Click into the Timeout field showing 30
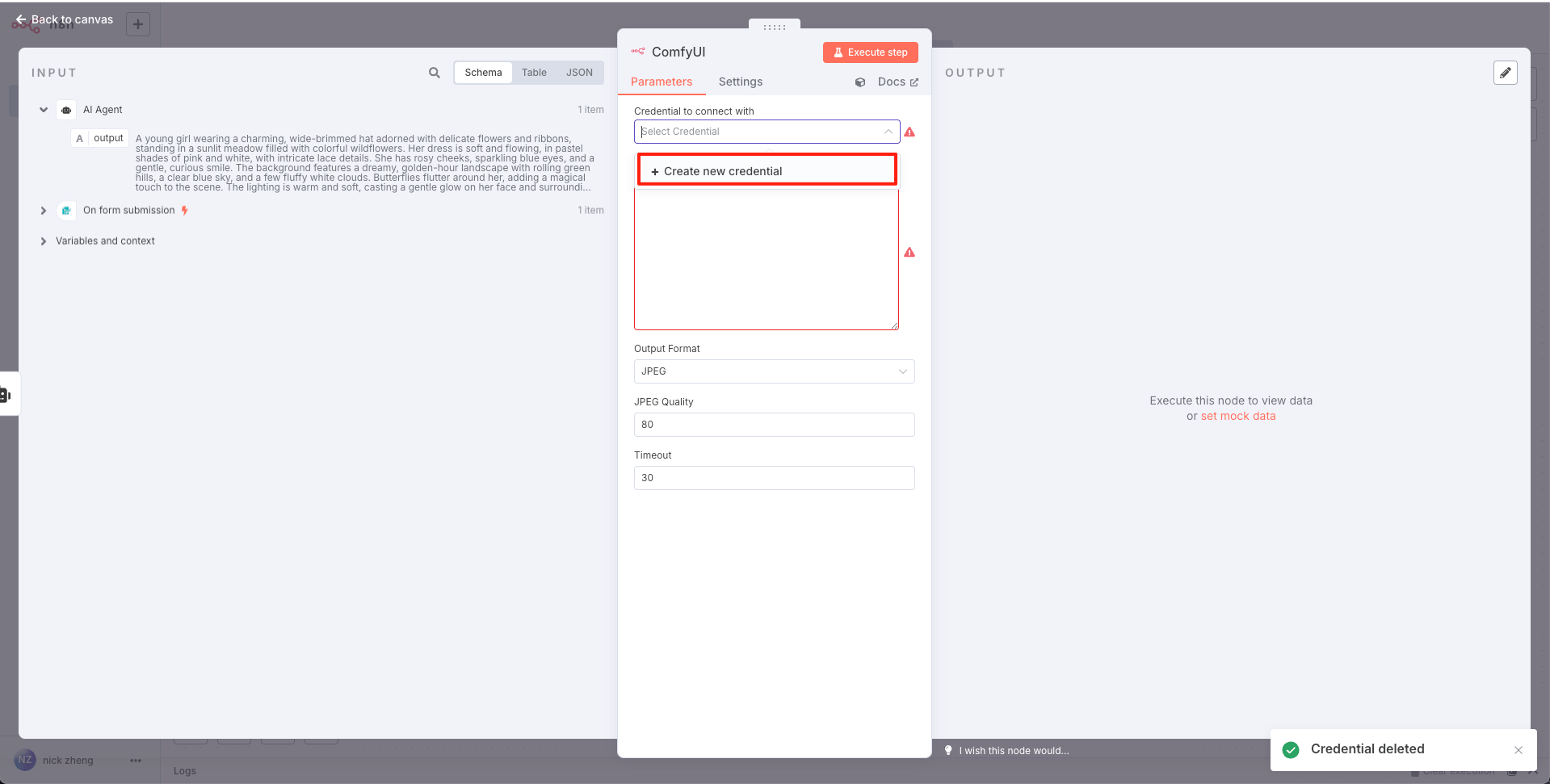1550x784 pixels. [x=774, y=478]
